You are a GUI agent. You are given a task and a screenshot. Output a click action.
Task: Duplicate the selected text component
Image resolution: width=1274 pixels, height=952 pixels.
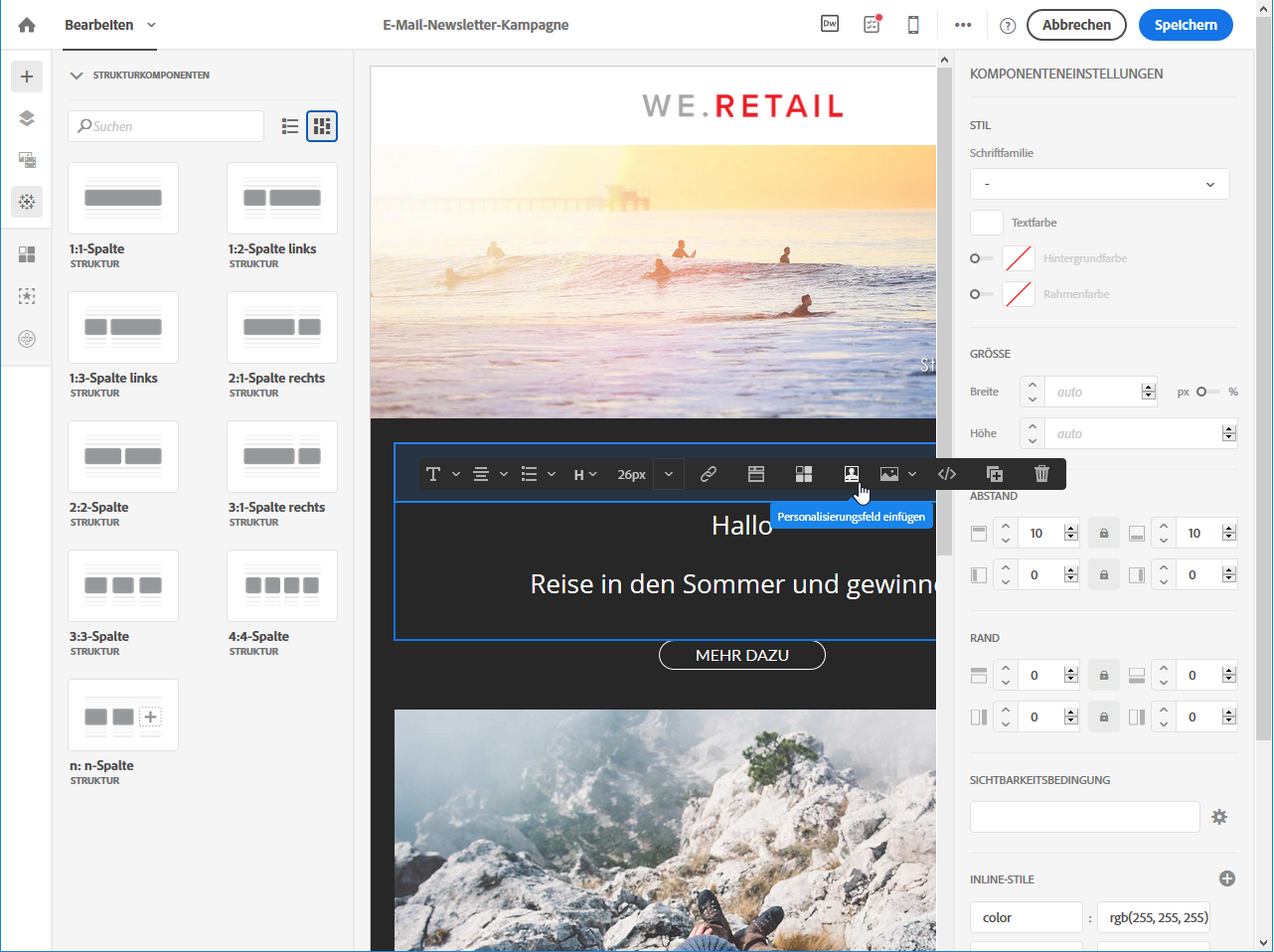pos(995,474)
